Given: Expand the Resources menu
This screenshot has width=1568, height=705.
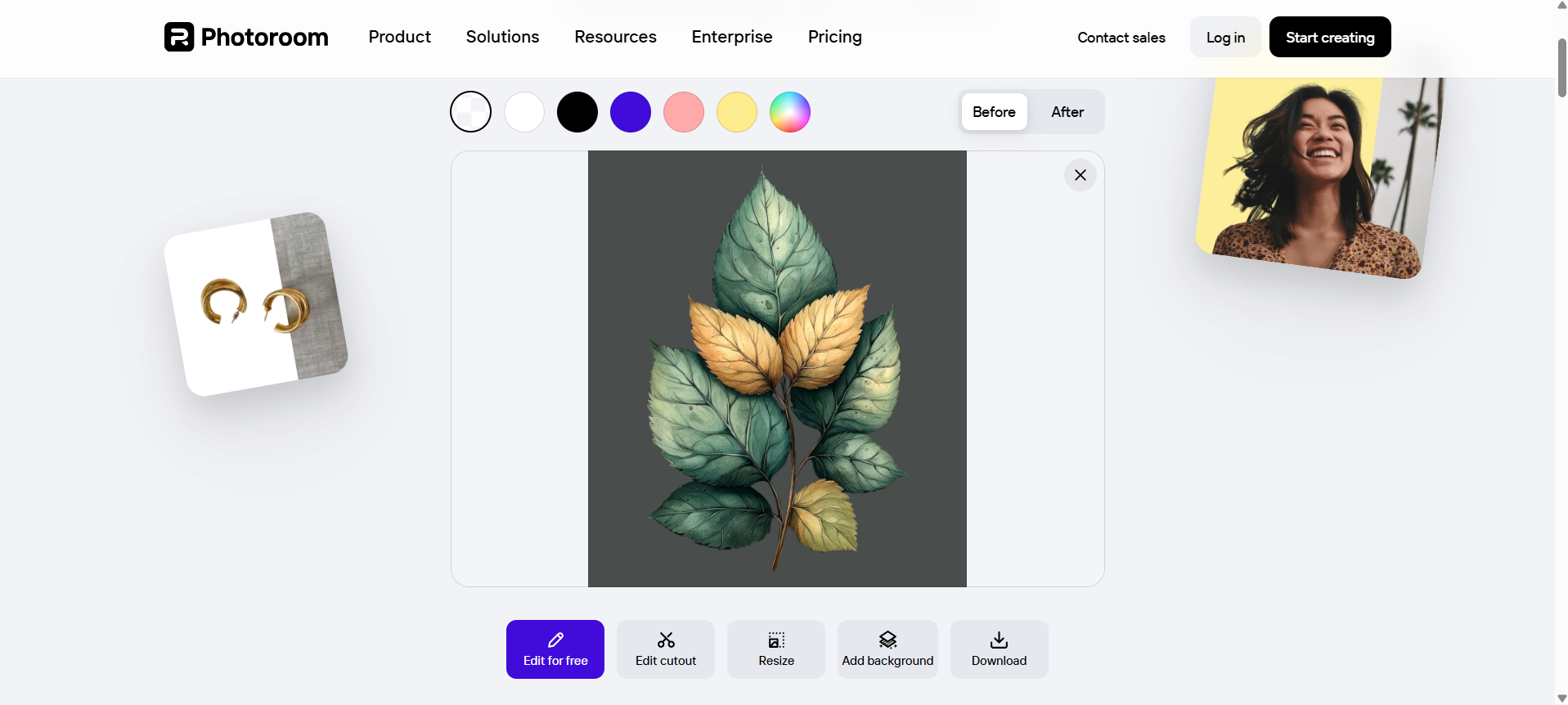Looking at the screenshot, I should tap(615, 37).
